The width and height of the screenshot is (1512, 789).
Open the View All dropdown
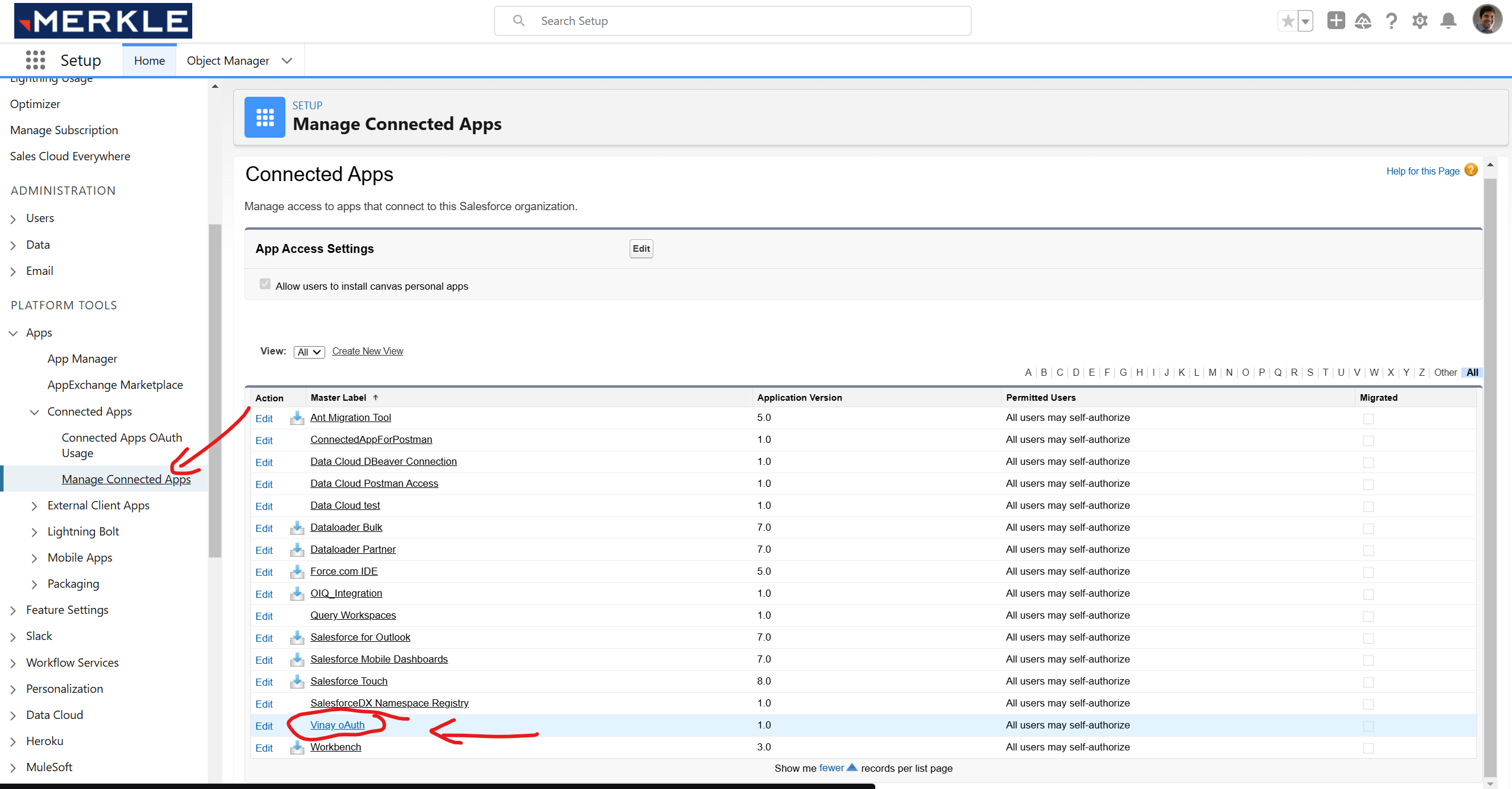[309, 352]
